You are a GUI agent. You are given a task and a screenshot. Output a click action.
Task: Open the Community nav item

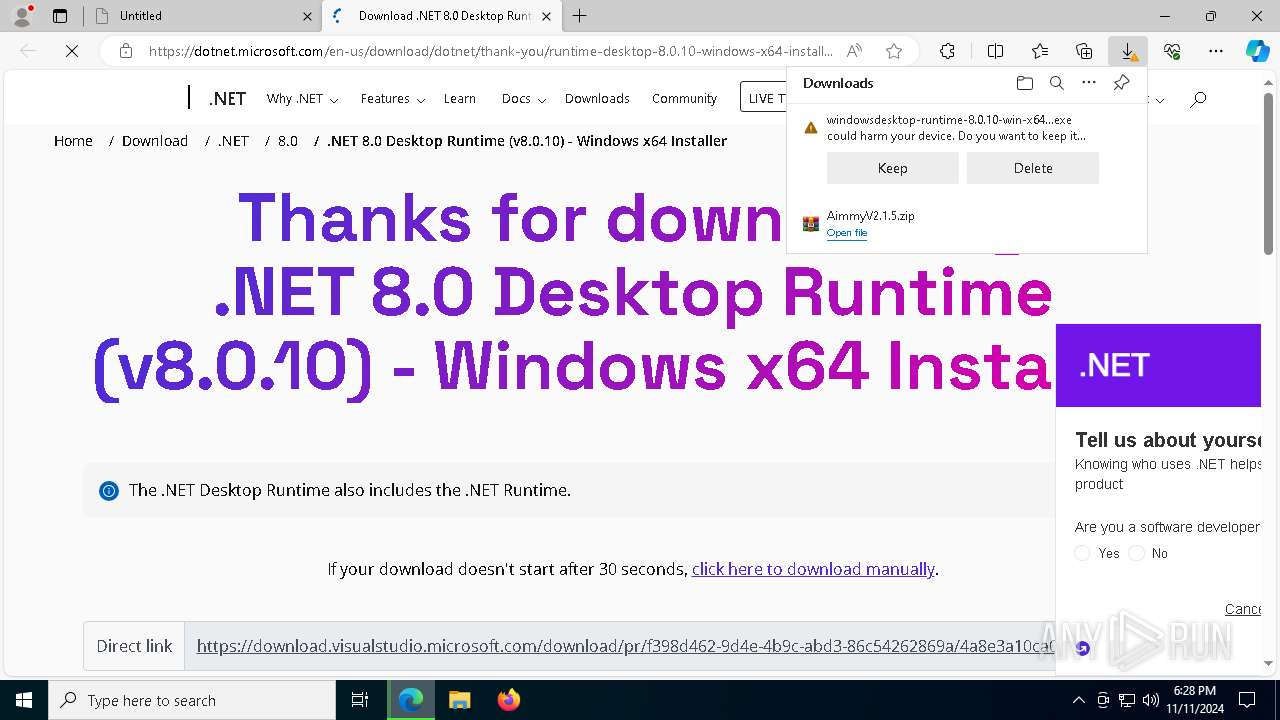click(x=684, y=98)
